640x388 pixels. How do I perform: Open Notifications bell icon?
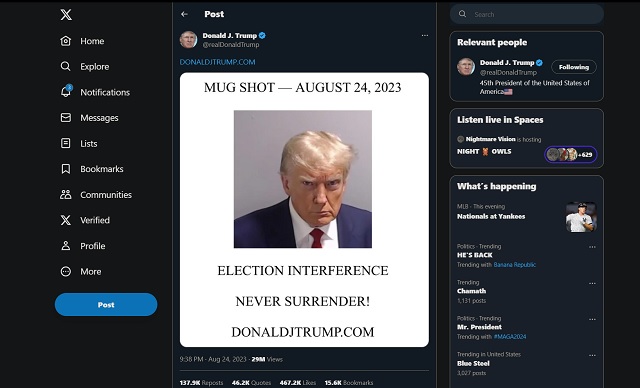[66, 92]
